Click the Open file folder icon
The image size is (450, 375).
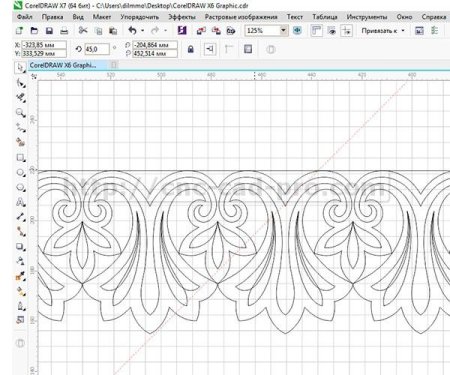pyautogui.click(x=34, y=31)
